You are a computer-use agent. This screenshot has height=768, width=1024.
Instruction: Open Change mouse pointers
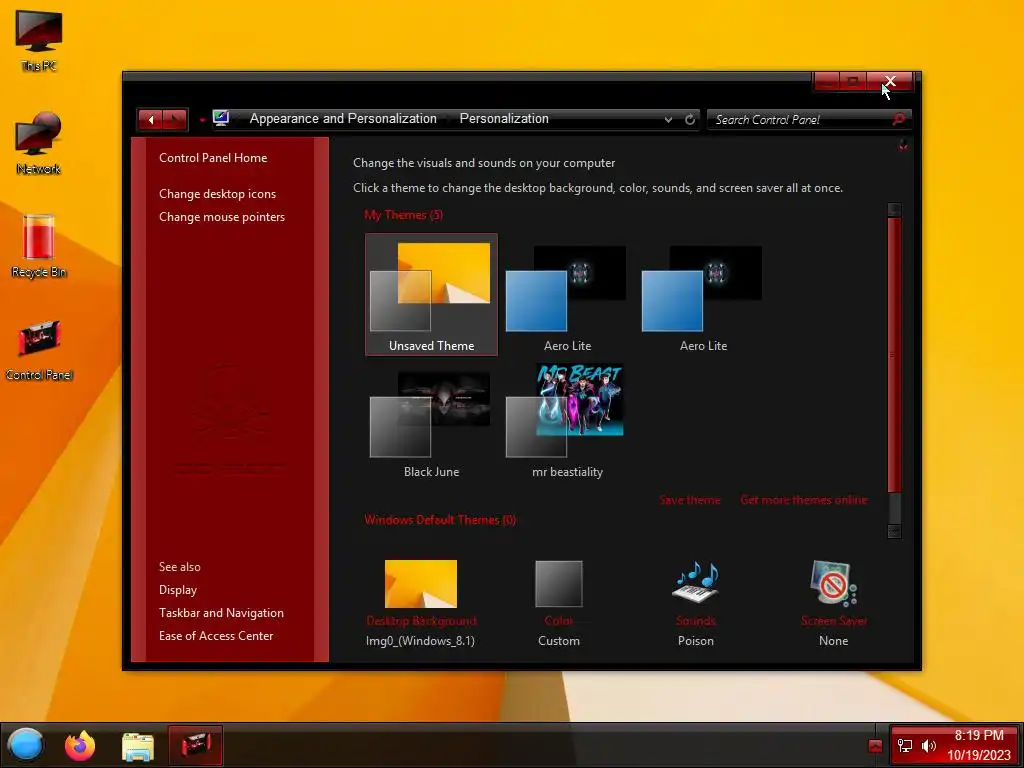[222, 217]
